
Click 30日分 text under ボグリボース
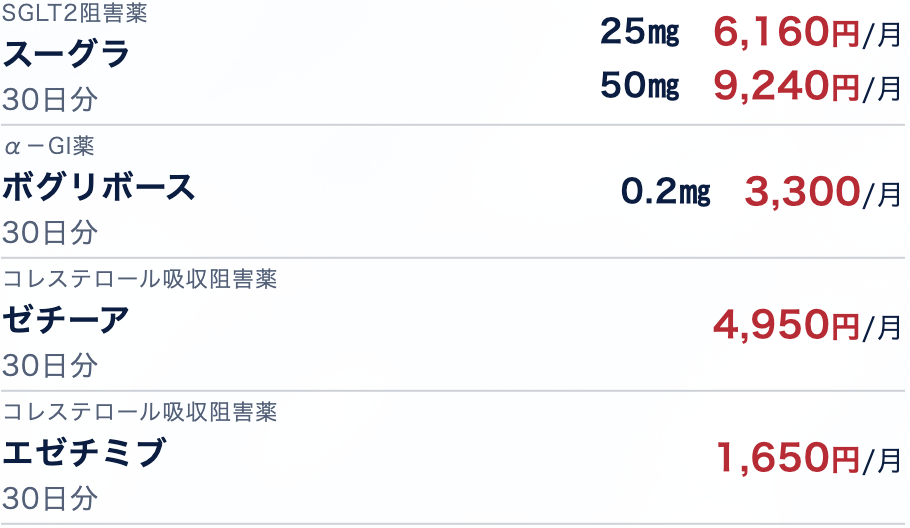[x=50, y=233]
